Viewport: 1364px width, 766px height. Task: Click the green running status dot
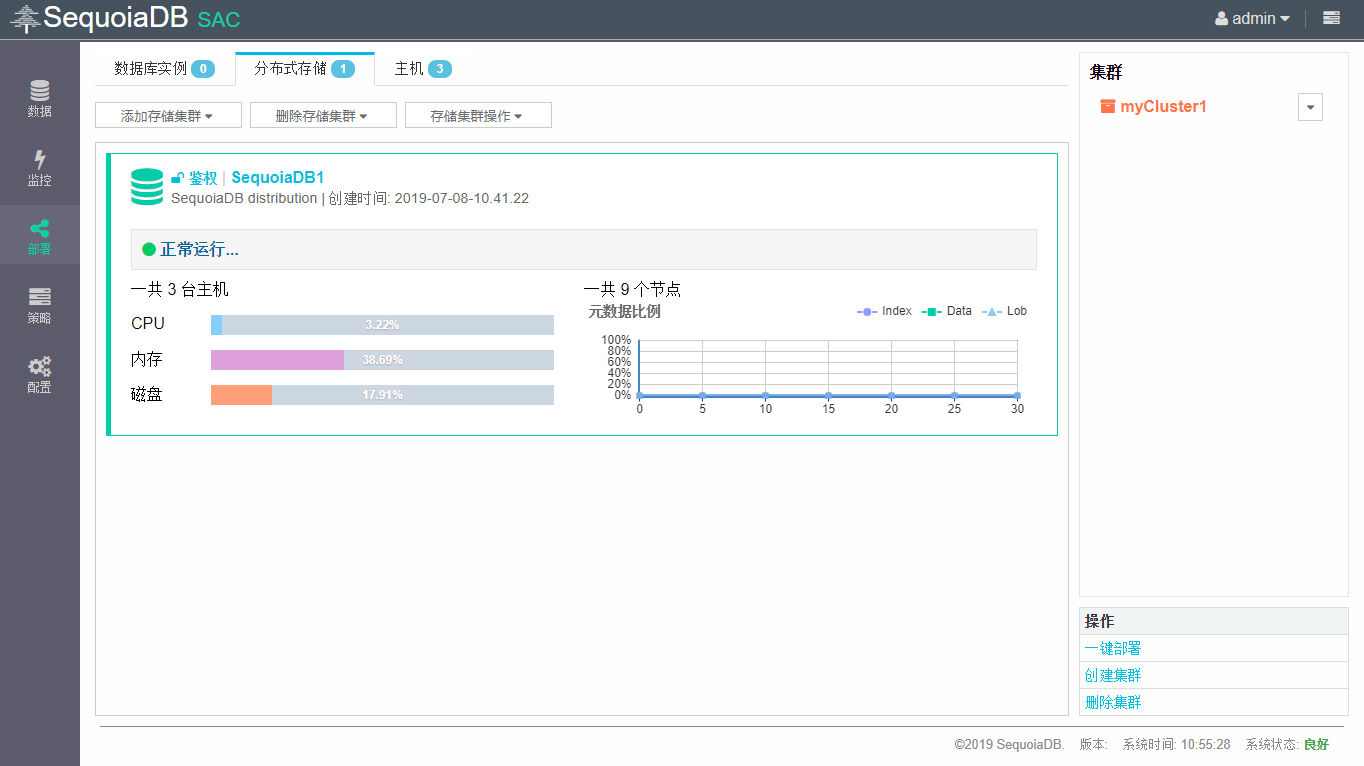[149, 249]
